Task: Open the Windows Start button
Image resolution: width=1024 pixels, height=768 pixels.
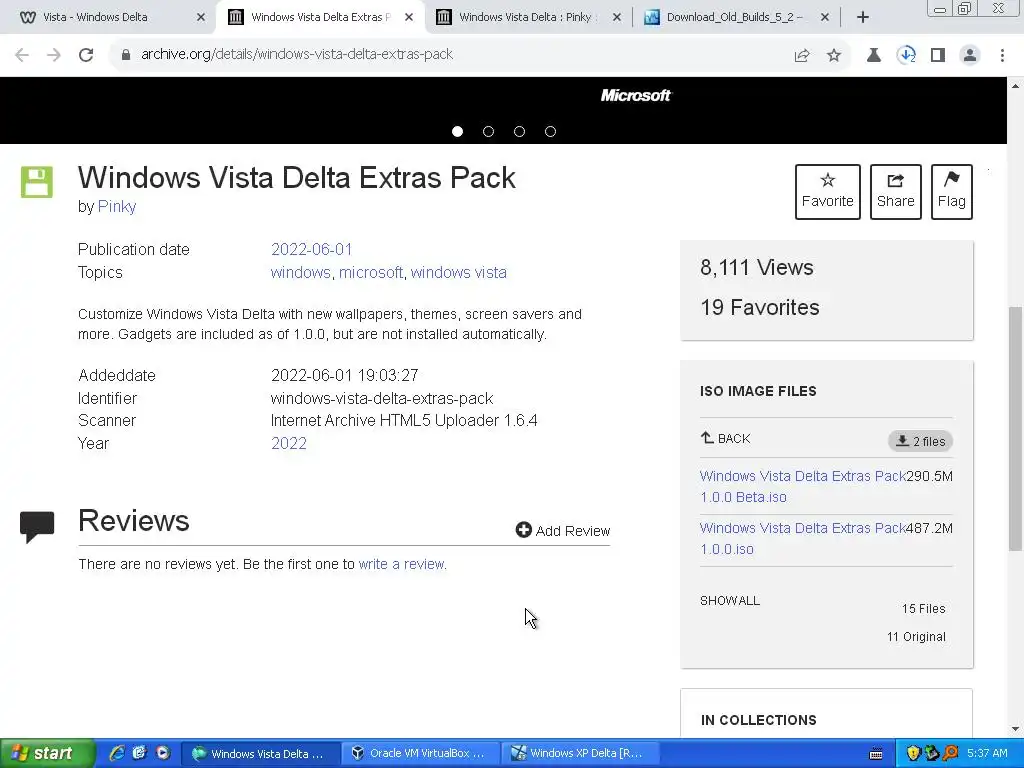Action: tap(47, 753)
